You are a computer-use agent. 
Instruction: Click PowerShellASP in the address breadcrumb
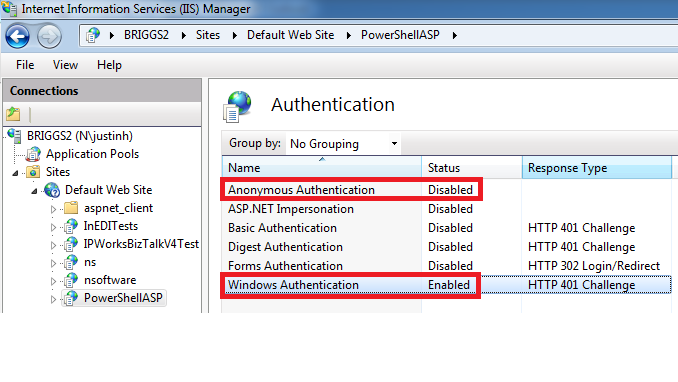tap(400, 35)
